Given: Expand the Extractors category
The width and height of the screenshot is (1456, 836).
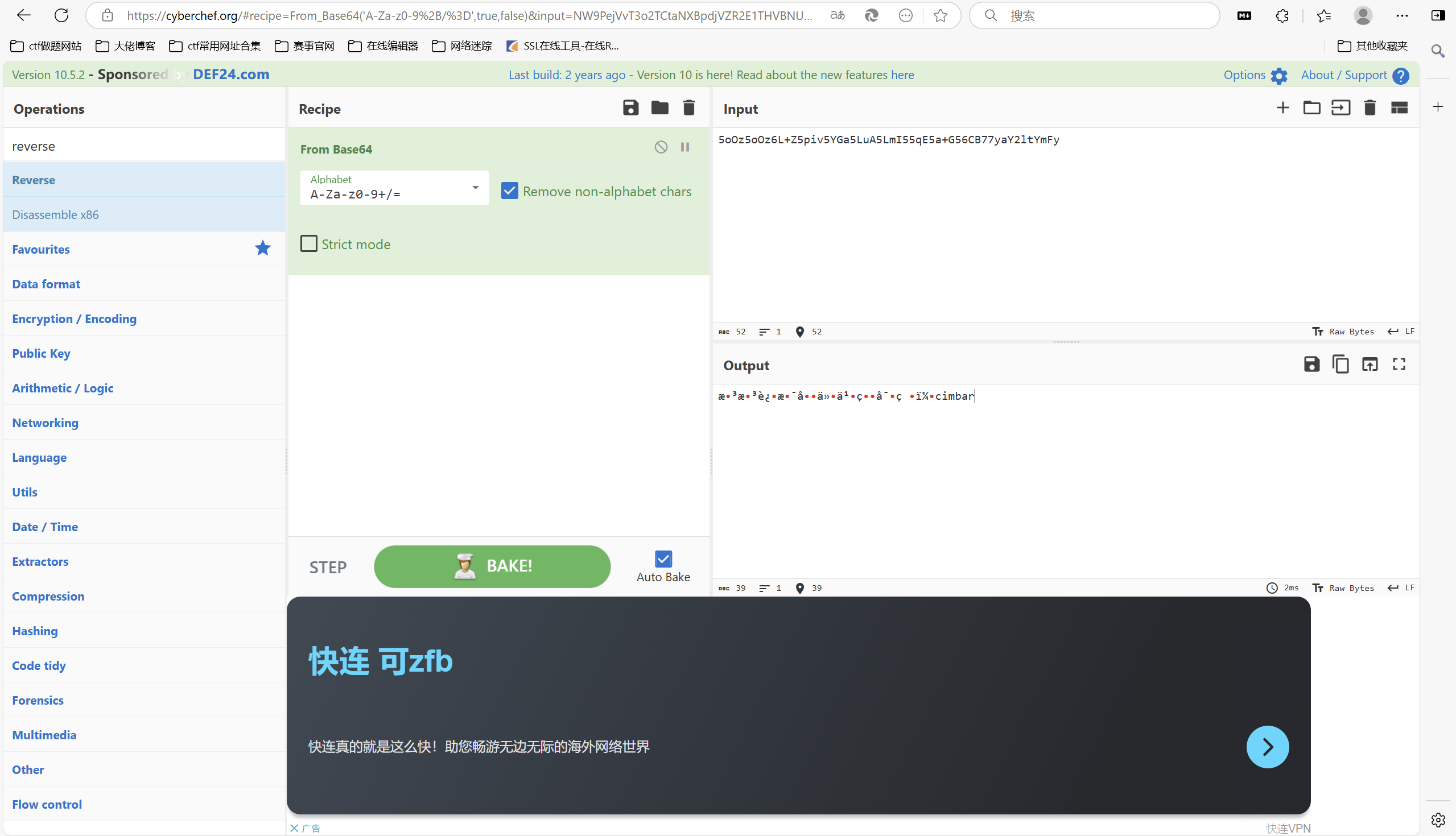Looking at the screenshot, I should point(144,561).
